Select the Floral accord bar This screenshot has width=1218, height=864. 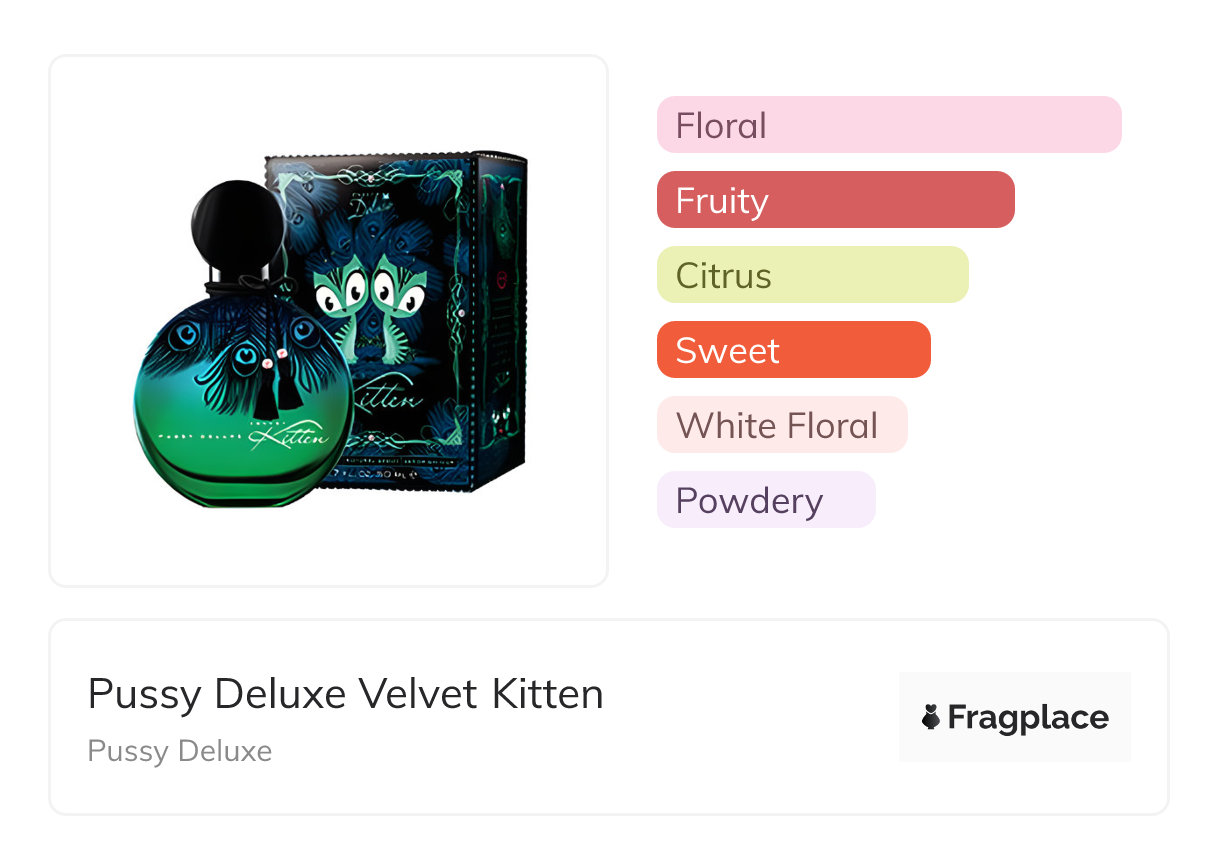888,125
